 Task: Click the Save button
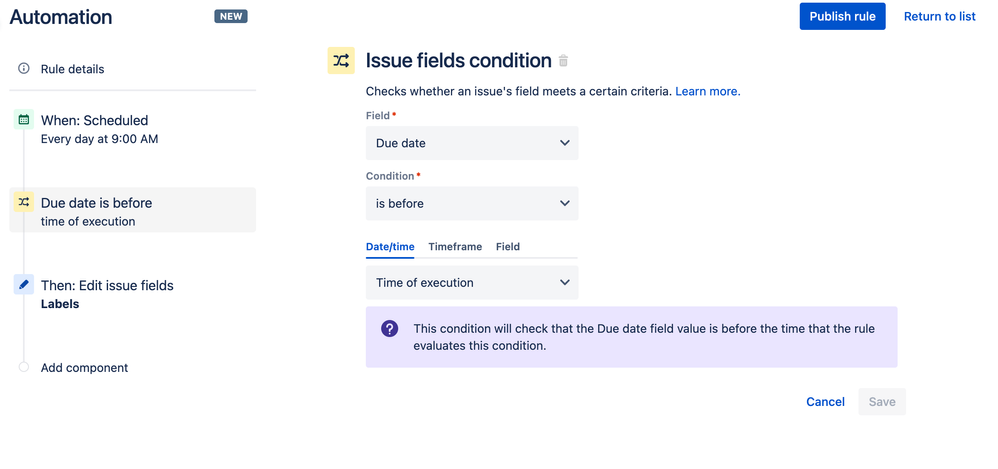[882, 402]
